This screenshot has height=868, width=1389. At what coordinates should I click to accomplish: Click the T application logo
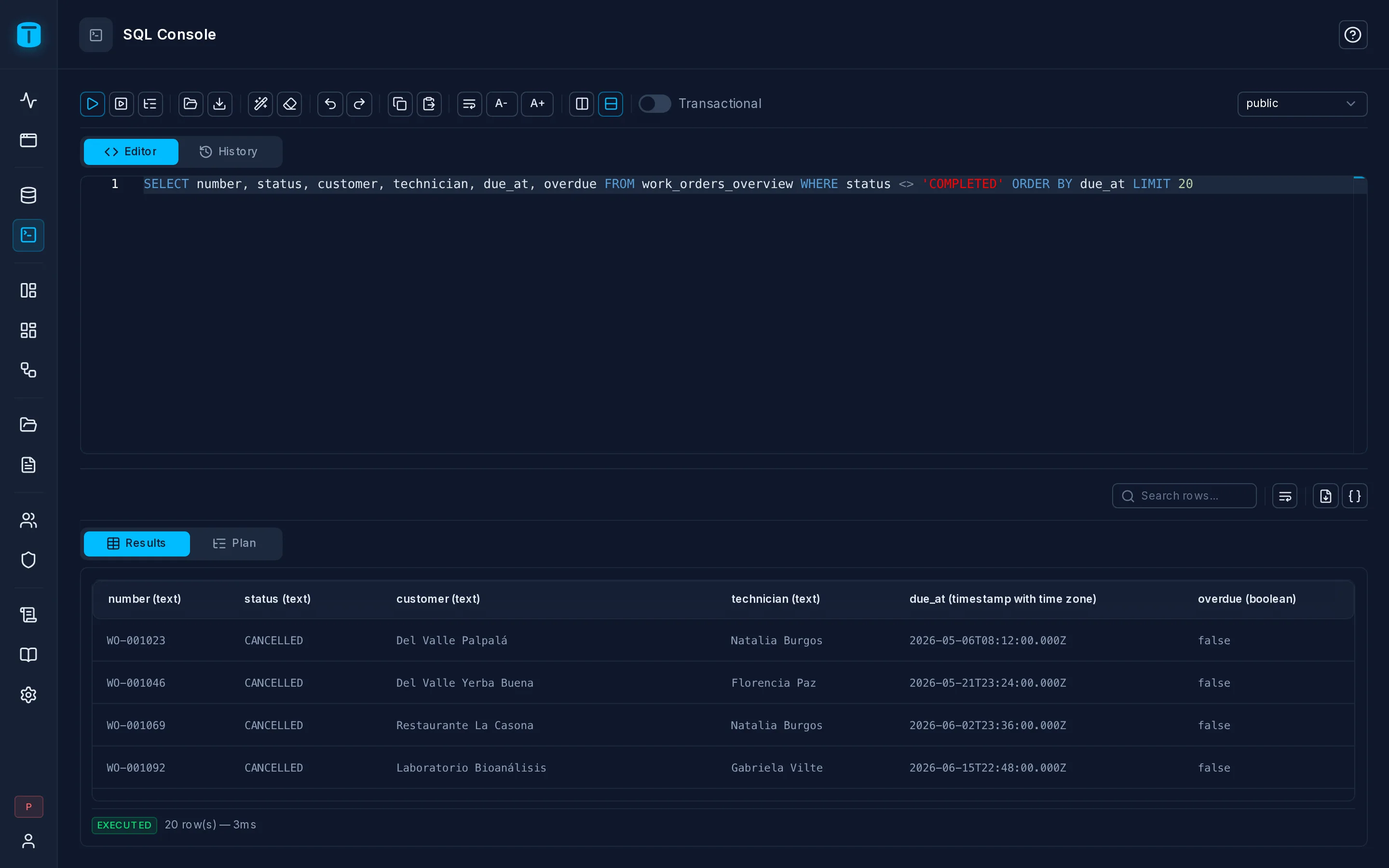[29, 34]
